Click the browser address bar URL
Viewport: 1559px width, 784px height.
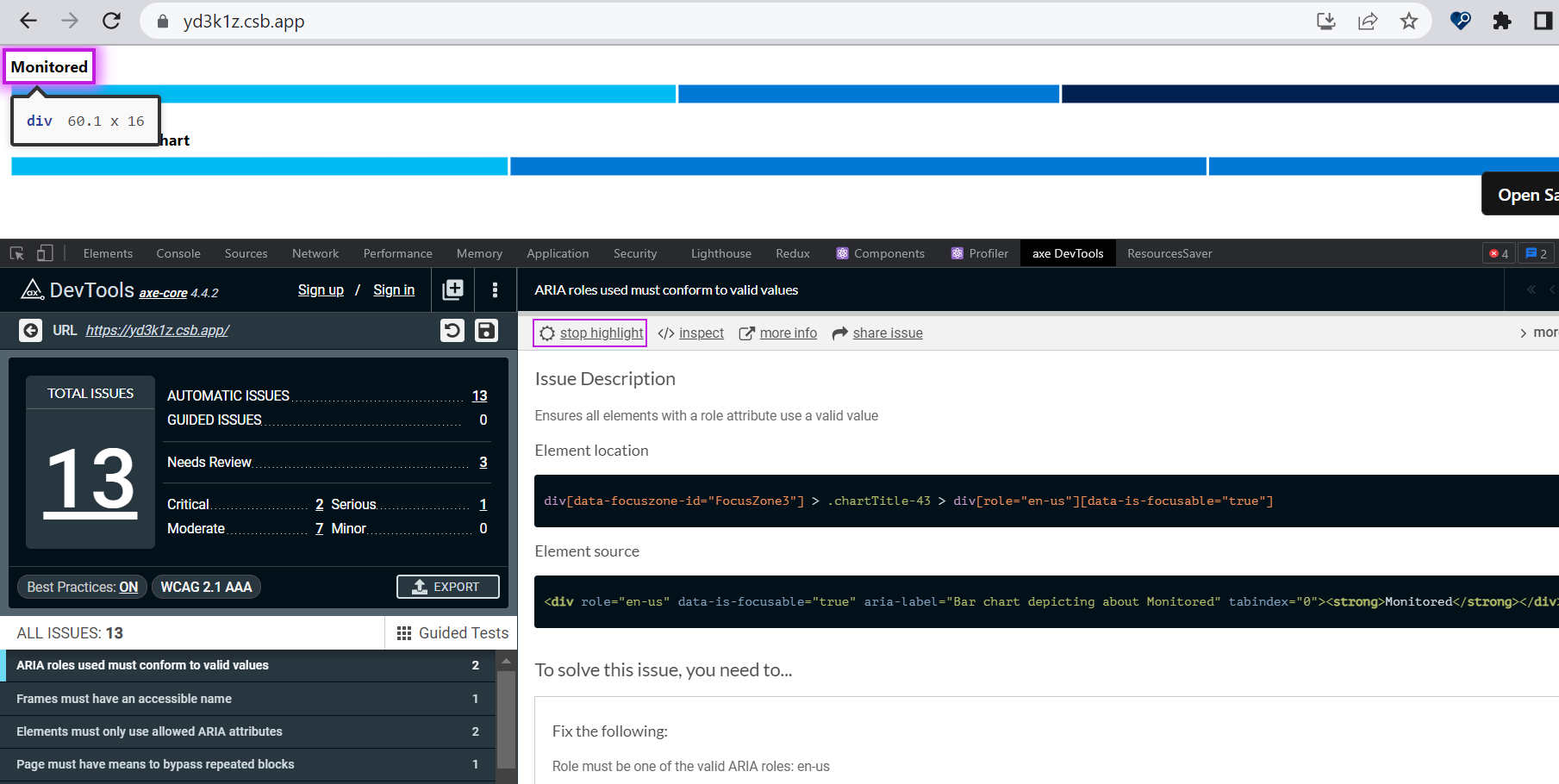click(x=244, y=22)
